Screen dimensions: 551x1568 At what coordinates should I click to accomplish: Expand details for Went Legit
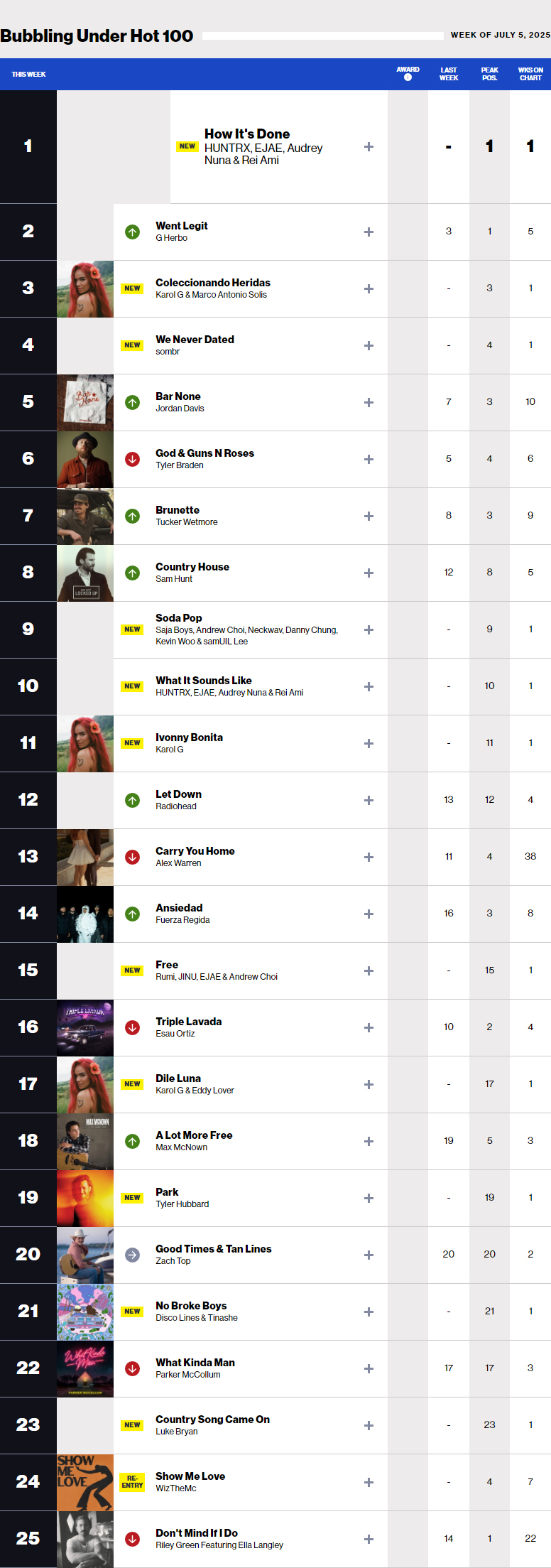369,232
